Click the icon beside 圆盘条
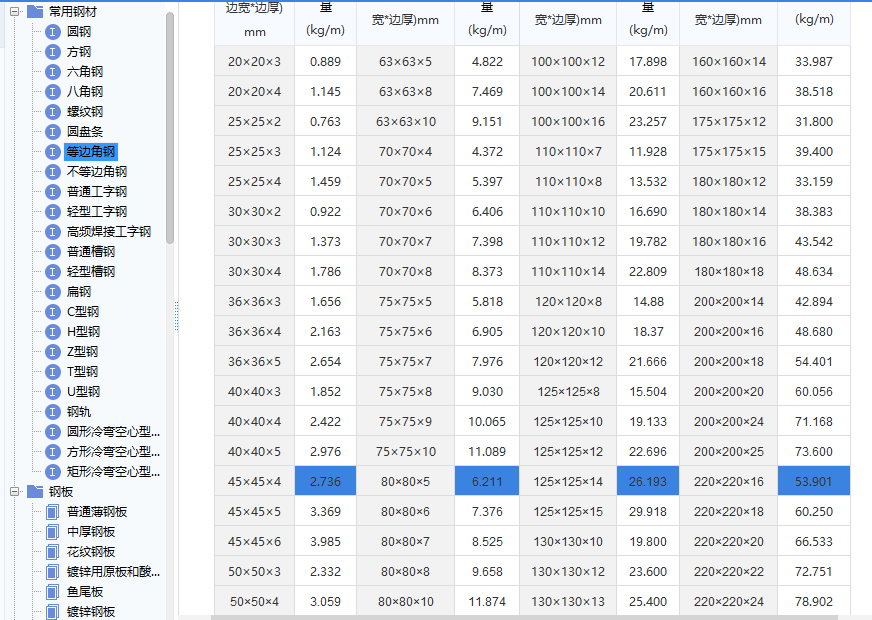 click(x=52, y=132)
